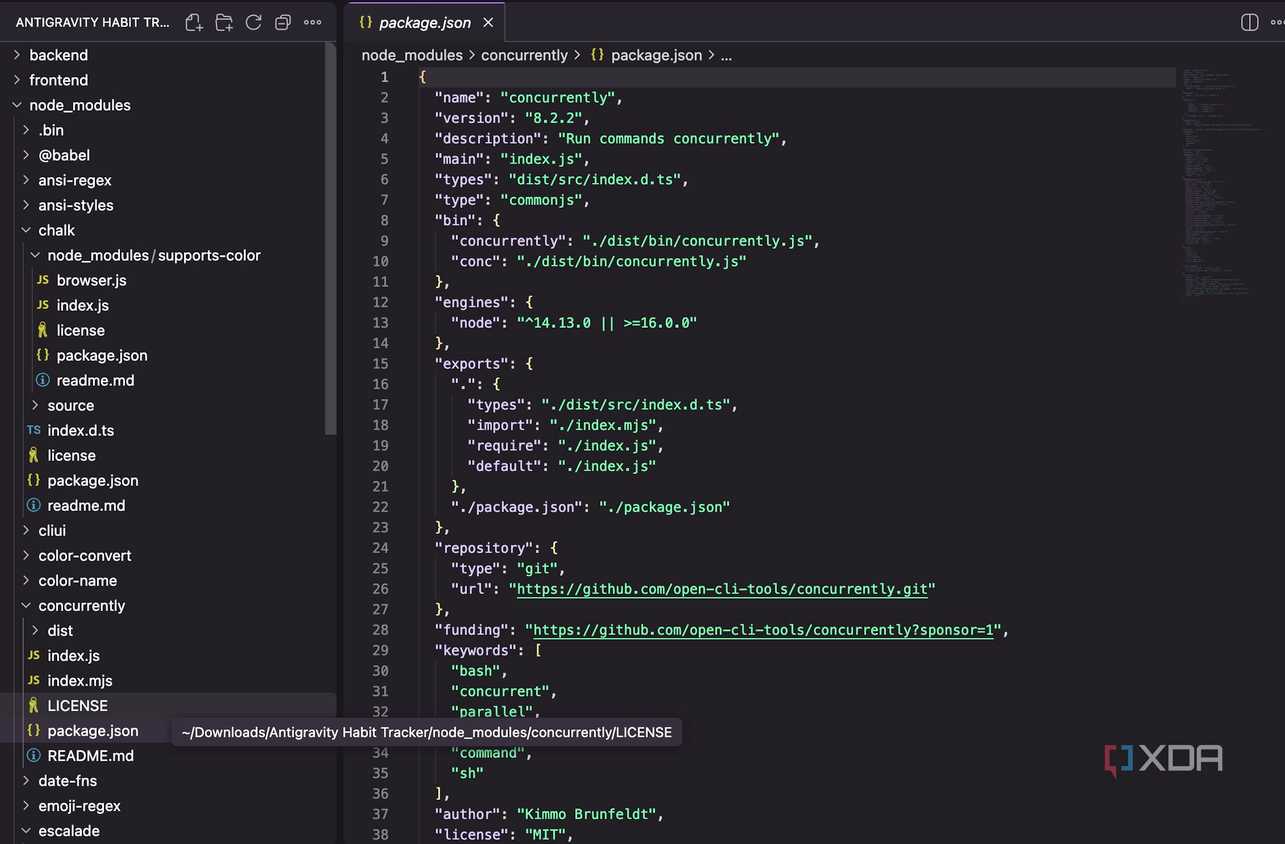The height and width of the screenshot is (844, 1285).
Task: Open the funding sponsor URL link
Action: [765, 630]
